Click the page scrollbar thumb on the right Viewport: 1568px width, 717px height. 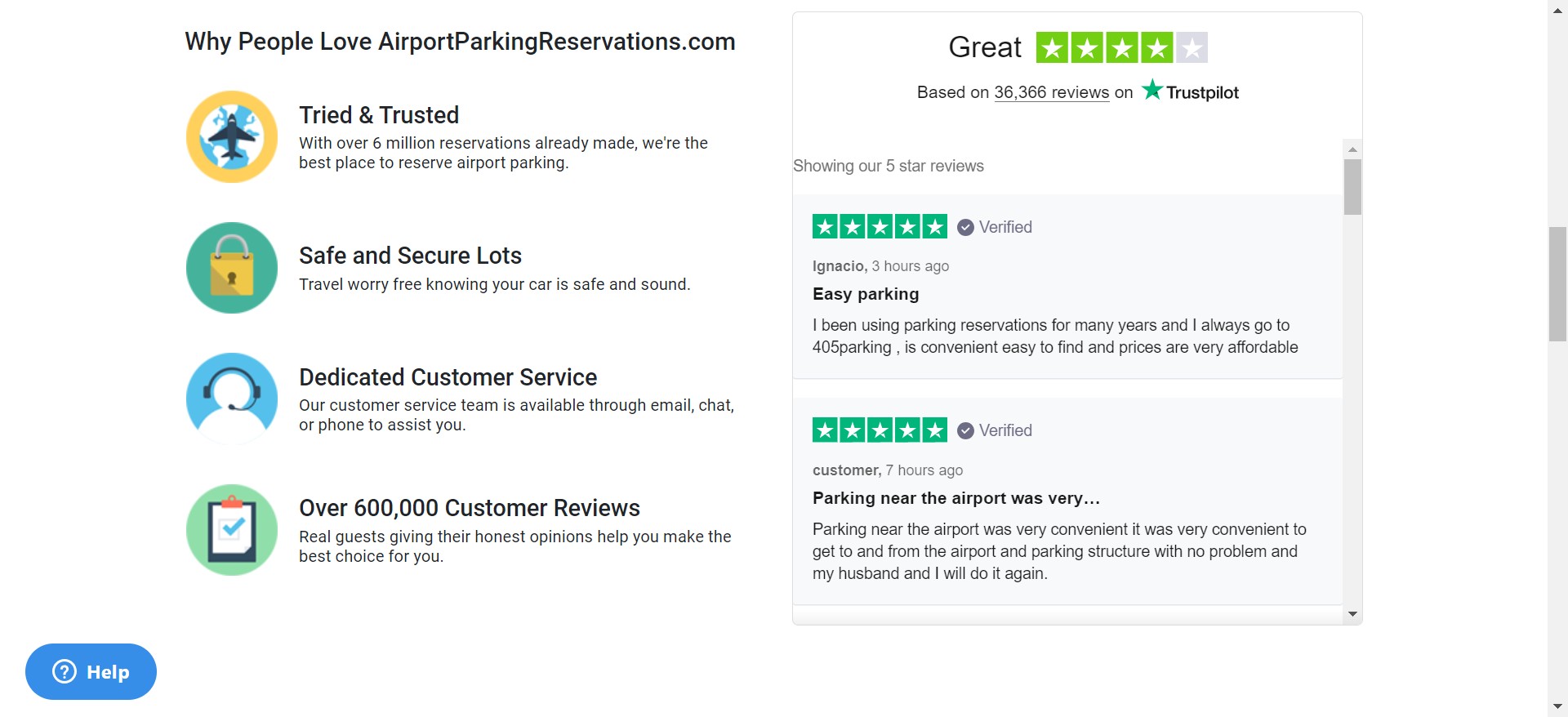click(1557, 284)
